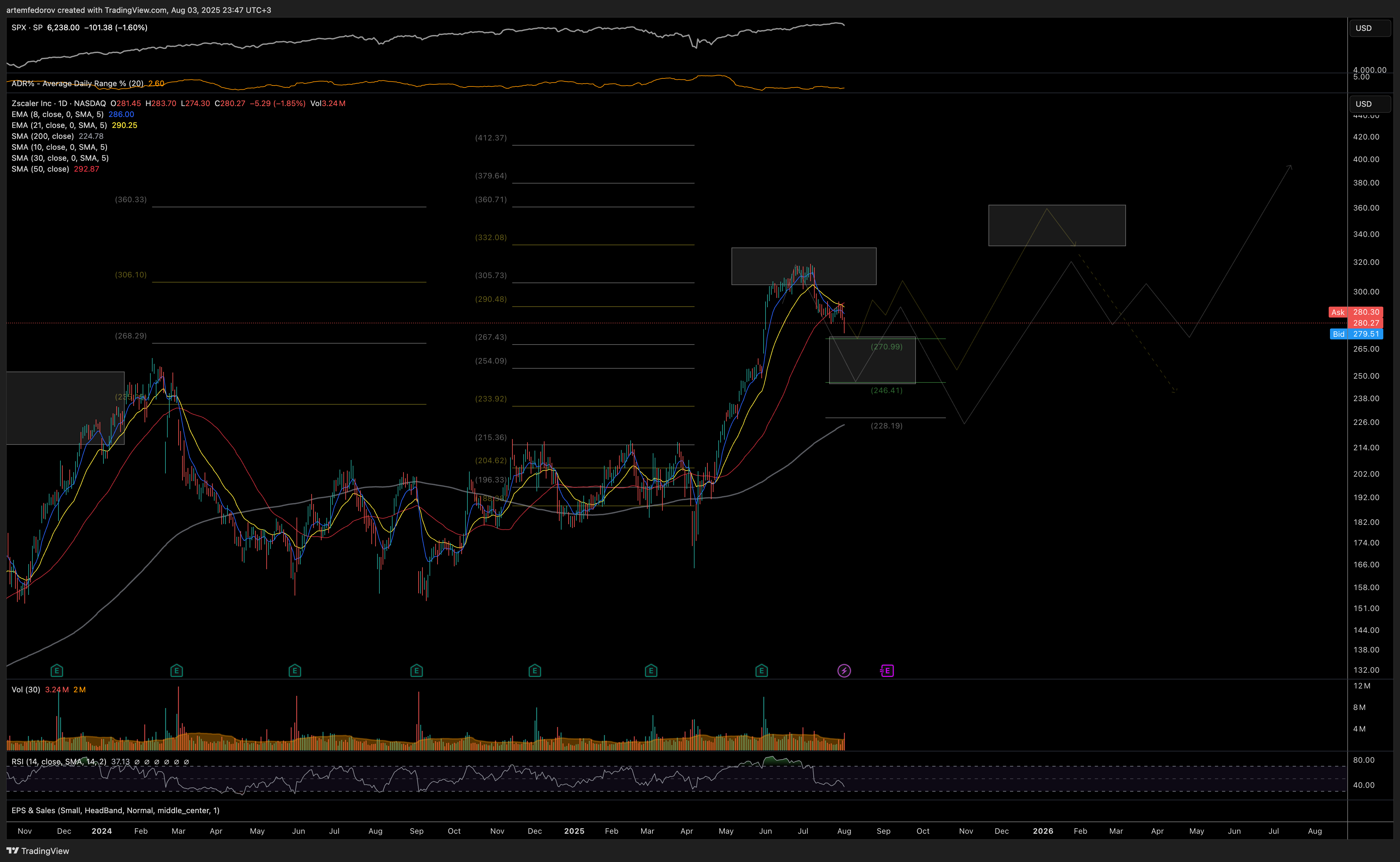The image size is (1400, 862).
Task: Click the green (246.41) target label
Action: (x=887, y=391)
